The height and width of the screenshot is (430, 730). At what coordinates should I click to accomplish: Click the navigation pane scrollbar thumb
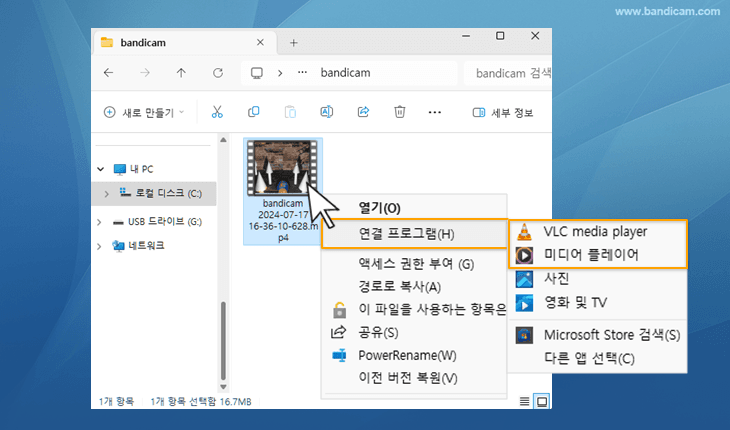pyautogui.click(x=223, y=341)
